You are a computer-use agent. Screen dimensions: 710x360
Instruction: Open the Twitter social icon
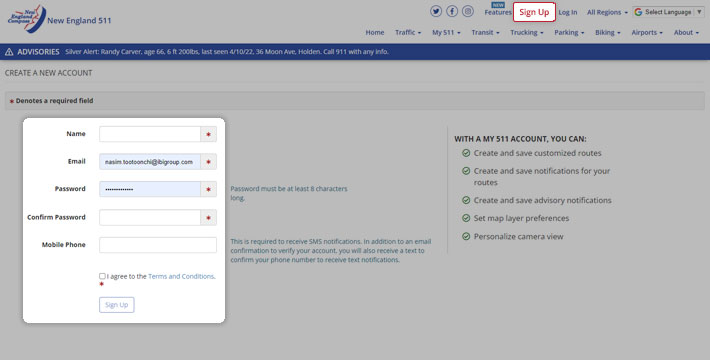coord(436,11)
